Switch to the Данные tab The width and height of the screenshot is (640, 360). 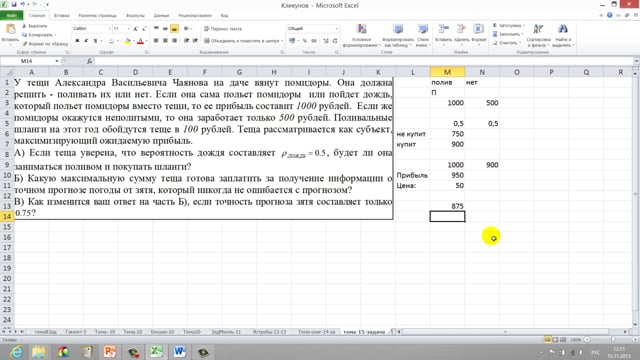point(162,16)
